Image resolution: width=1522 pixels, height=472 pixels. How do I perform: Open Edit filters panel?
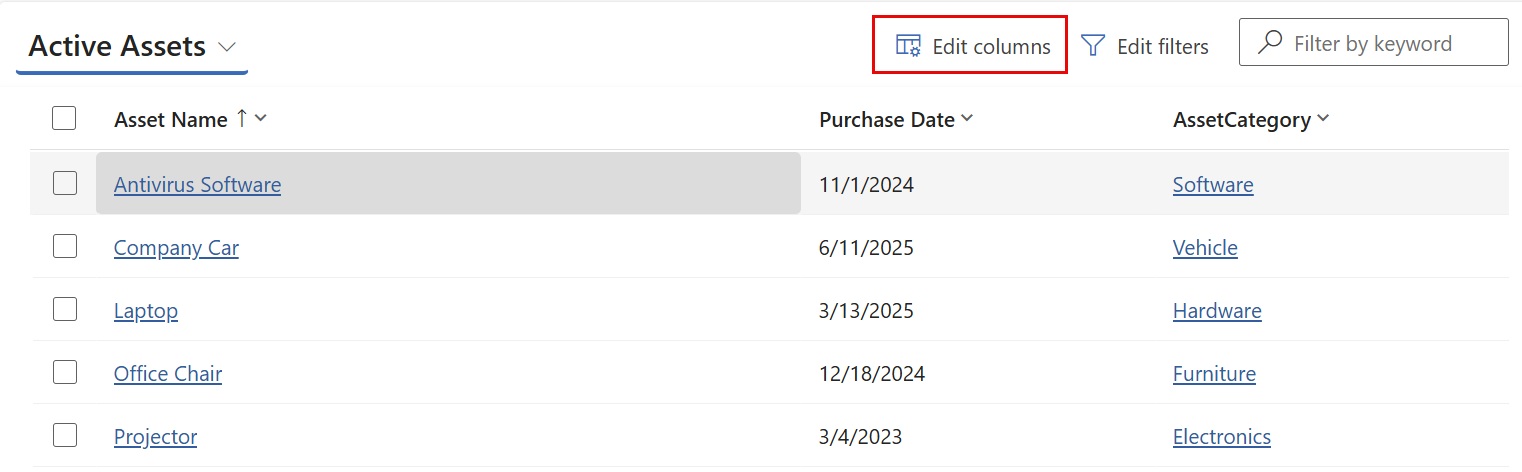tap(1145, 46)
